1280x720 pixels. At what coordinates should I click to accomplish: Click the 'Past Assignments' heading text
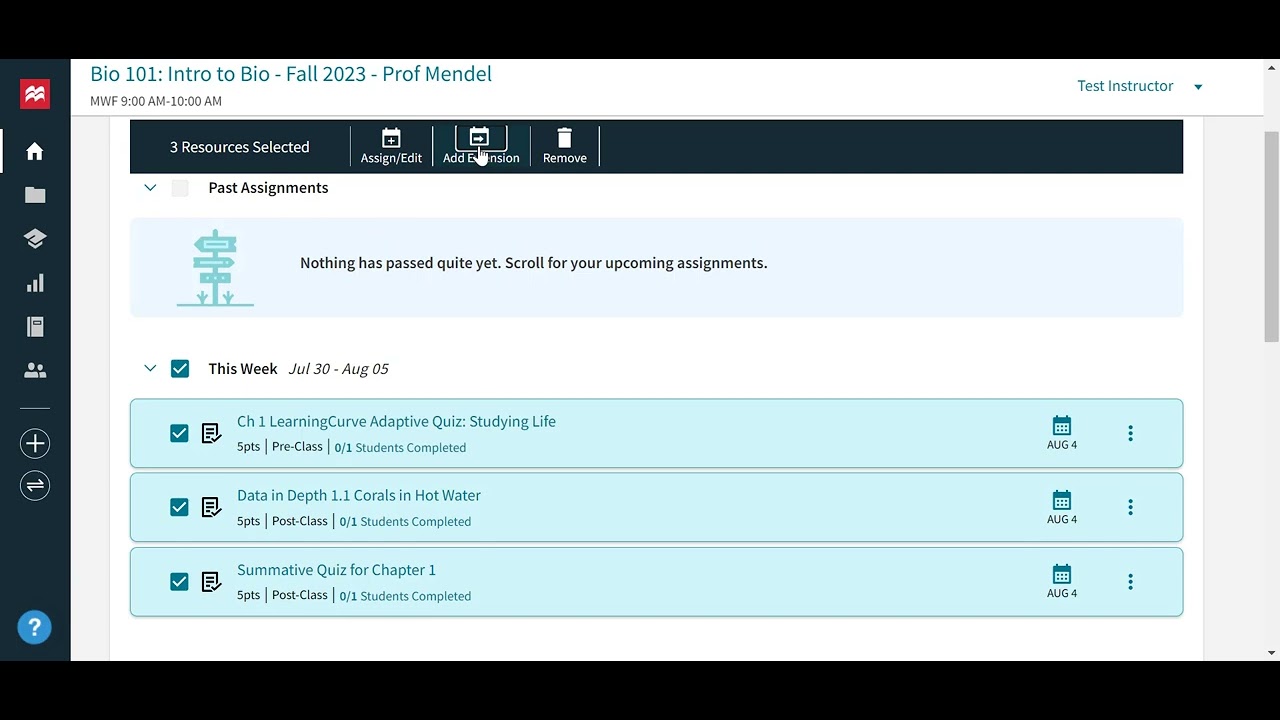click(268, 188)
